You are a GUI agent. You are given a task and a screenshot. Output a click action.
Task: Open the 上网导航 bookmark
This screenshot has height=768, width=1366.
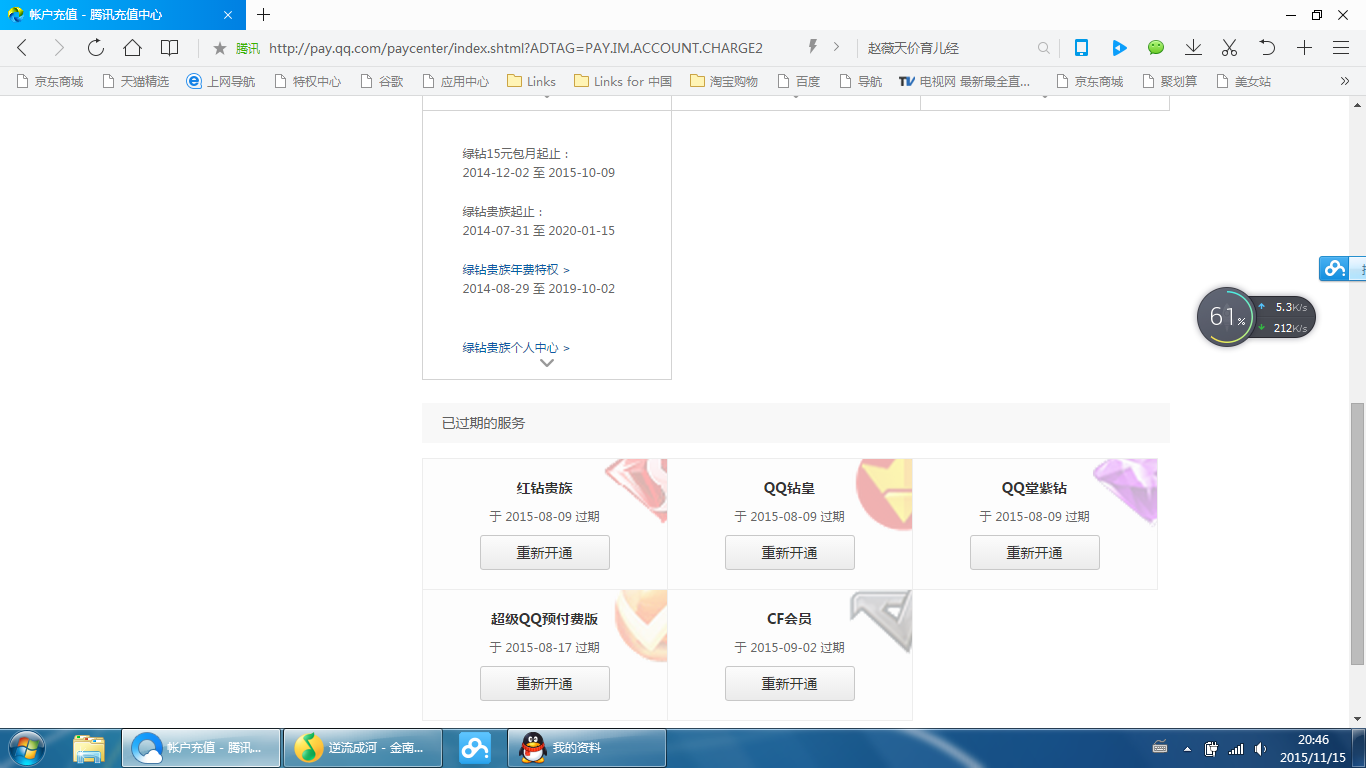[x=221, y=82]
